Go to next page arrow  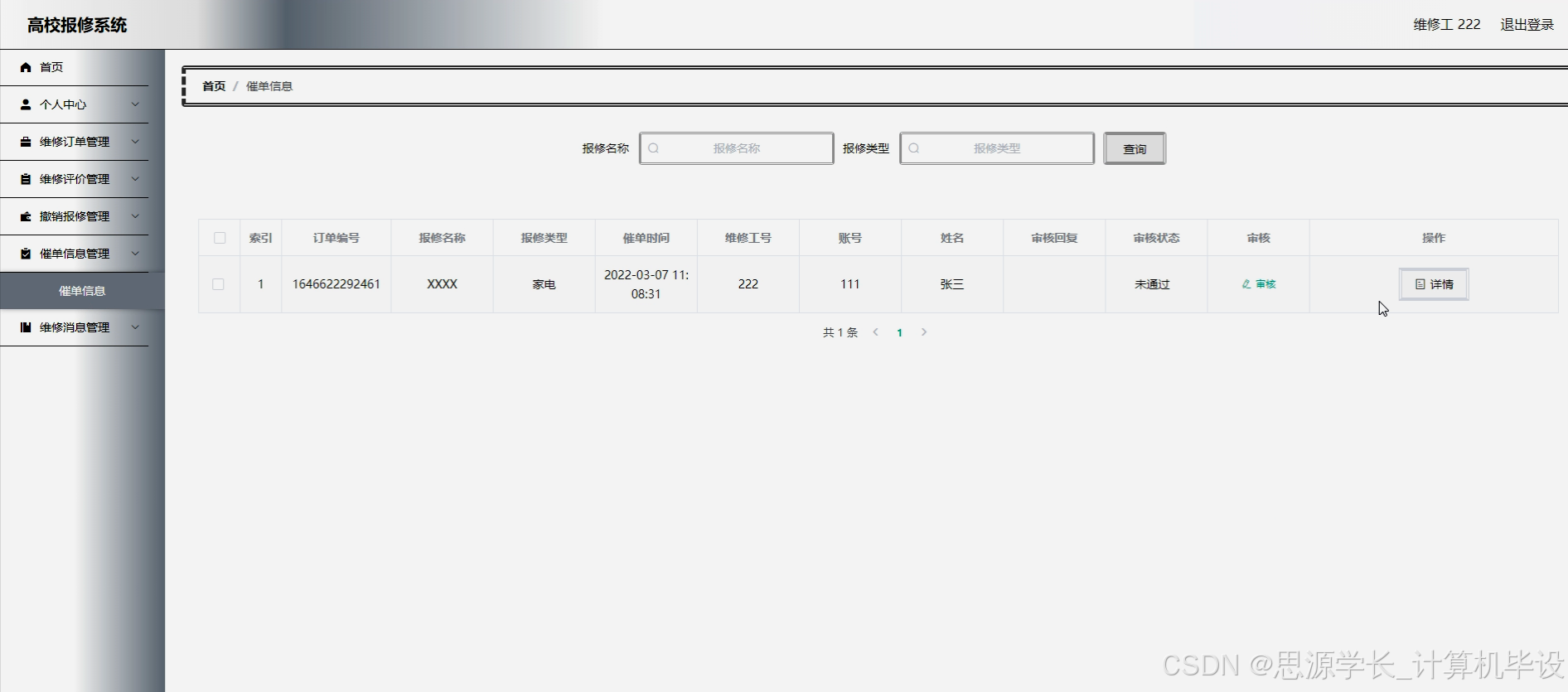(x=924, y=332)
